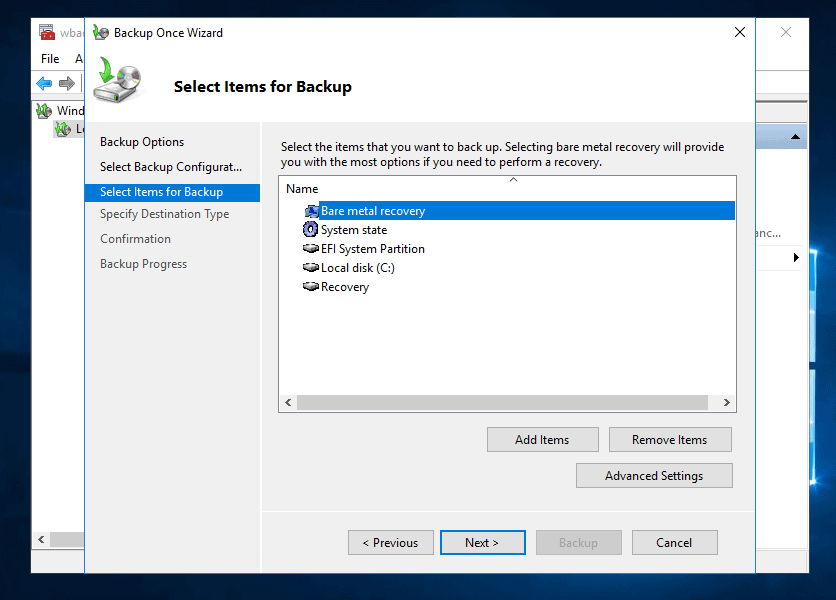Open Advanced Settings

pyautogui.click(x=654, y=476)
